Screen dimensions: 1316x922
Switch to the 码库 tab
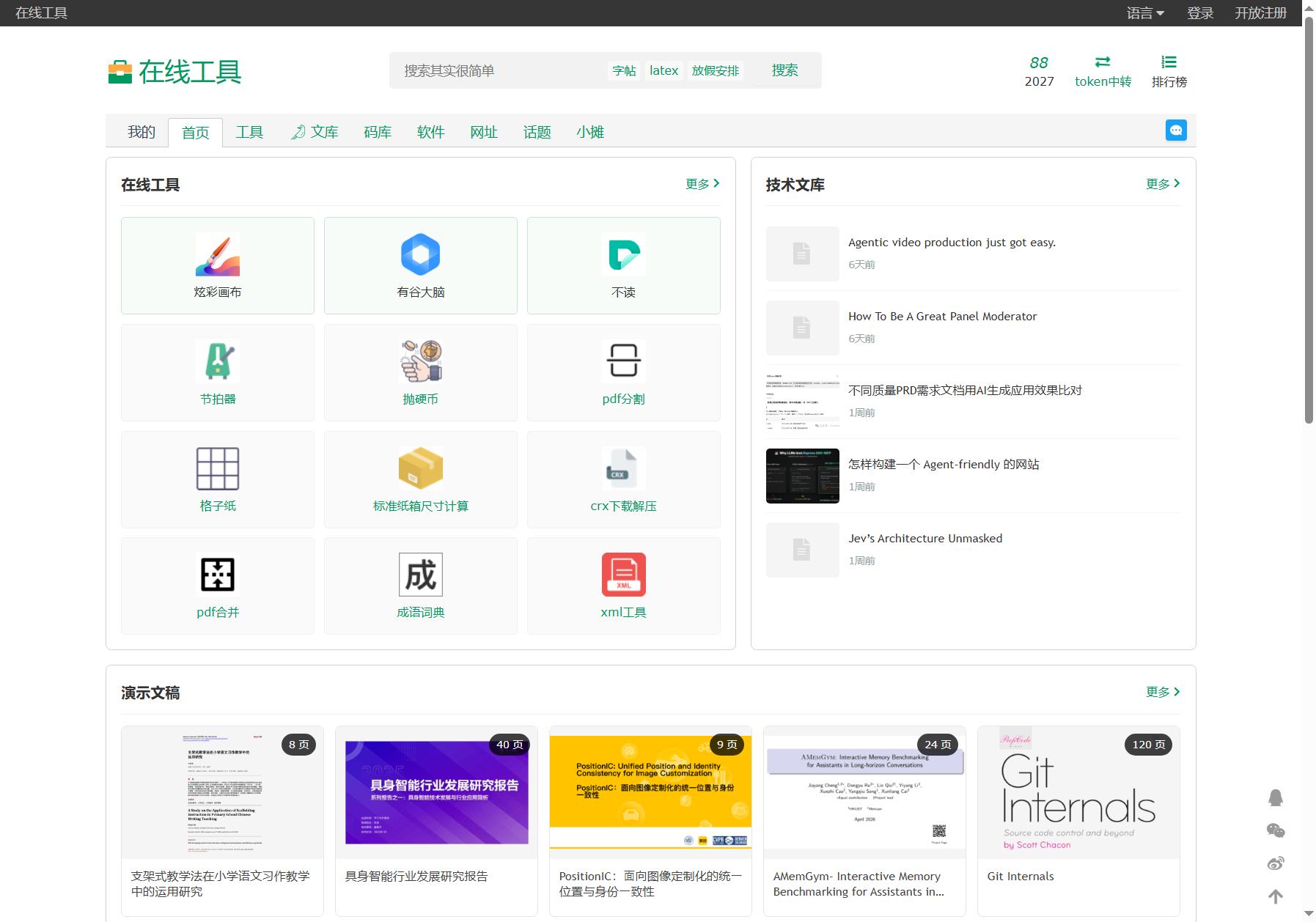pyautogui.click(x=378, y=132)
